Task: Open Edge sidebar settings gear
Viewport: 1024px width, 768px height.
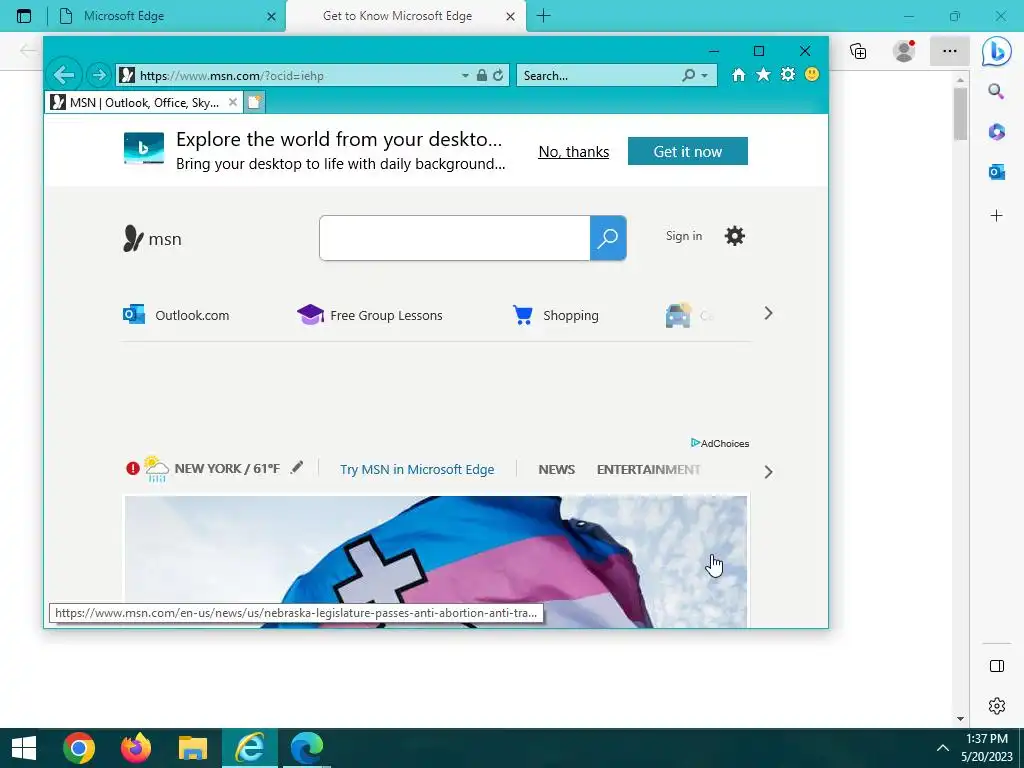Action: click(997, 706)
